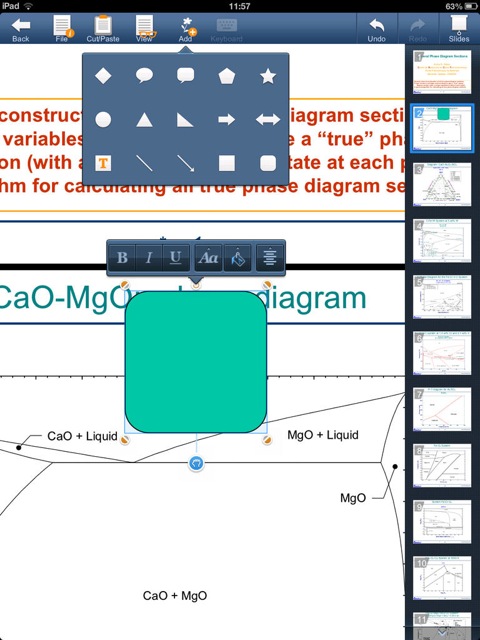Pick the double-headed arrow shape

pos(268,120)
